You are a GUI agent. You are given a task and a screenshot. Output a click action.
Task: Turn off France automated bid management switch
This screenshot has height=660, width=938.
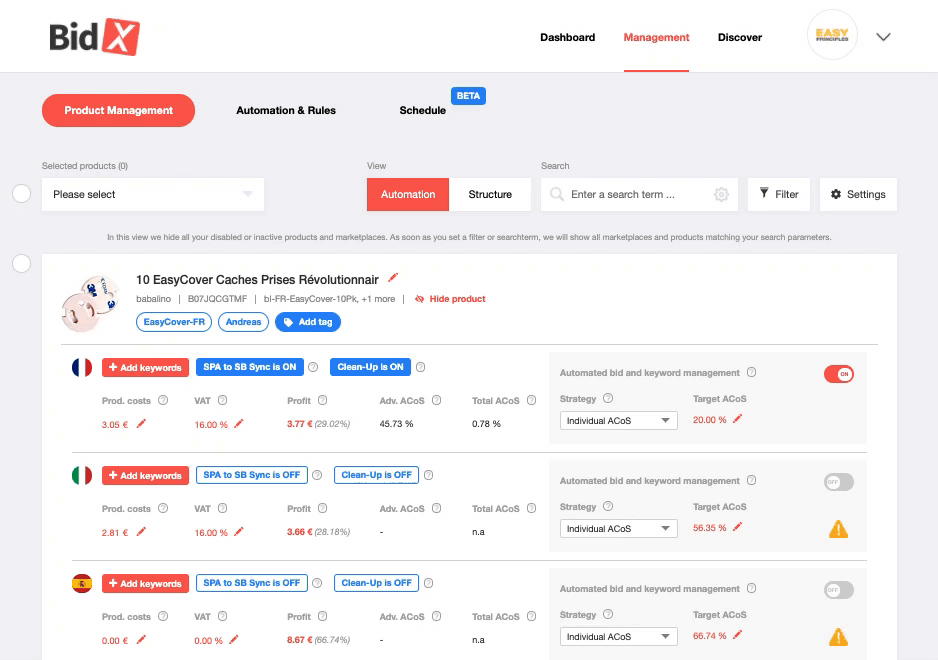[x=839, y=374]
